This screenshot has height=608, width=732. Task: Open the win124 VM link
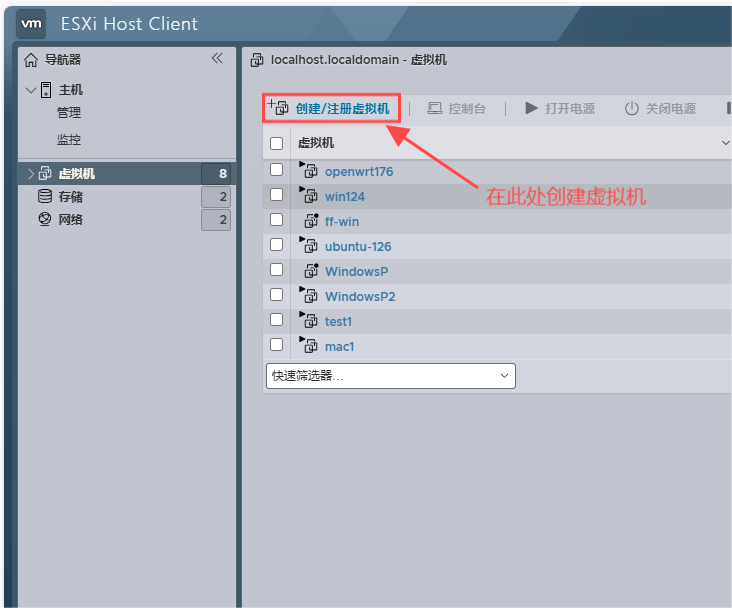click(345, 197)
